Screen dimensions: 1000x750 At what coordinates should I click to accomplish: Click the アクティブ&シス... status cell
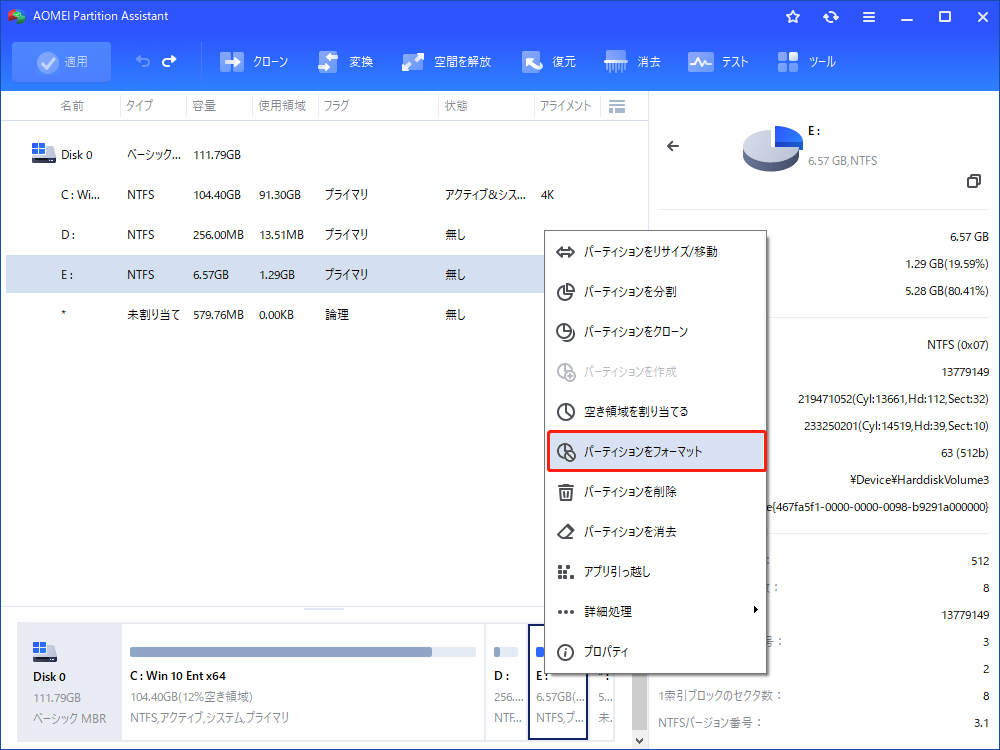pos(485,195)
